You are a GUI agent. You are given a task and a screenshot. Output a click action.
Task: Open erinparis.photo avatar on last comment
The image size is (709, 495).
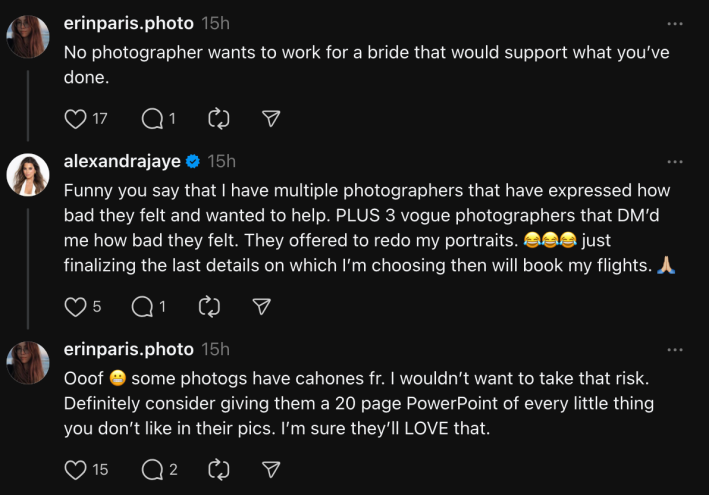click(x=28, y=362)
